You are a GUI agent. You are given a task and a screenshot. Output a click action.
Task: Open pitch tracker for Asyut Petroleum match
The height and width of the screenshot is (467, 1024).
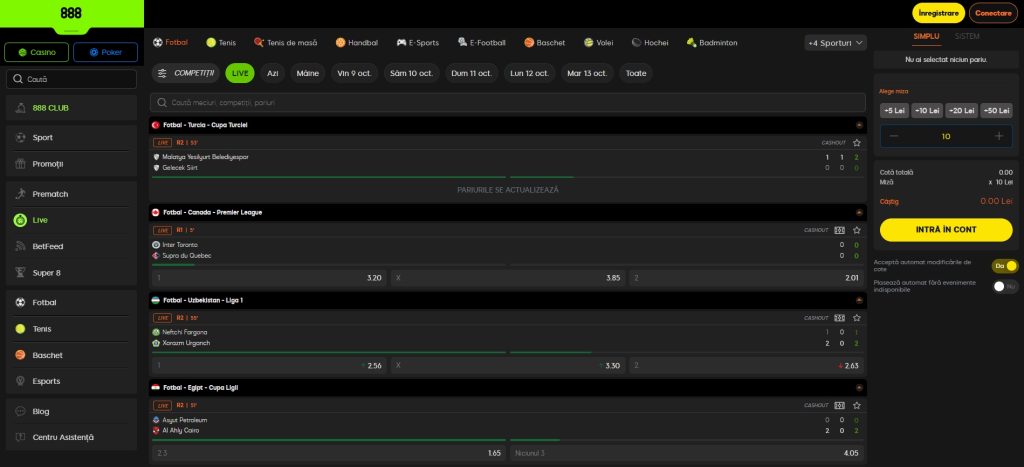coord(839,405)
